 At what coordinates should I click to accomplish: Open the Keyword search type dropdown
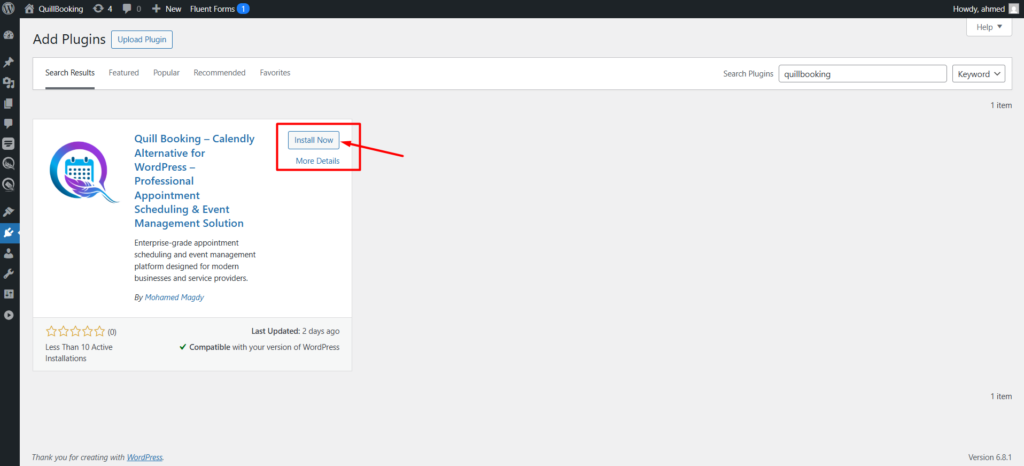click(979, 74)
